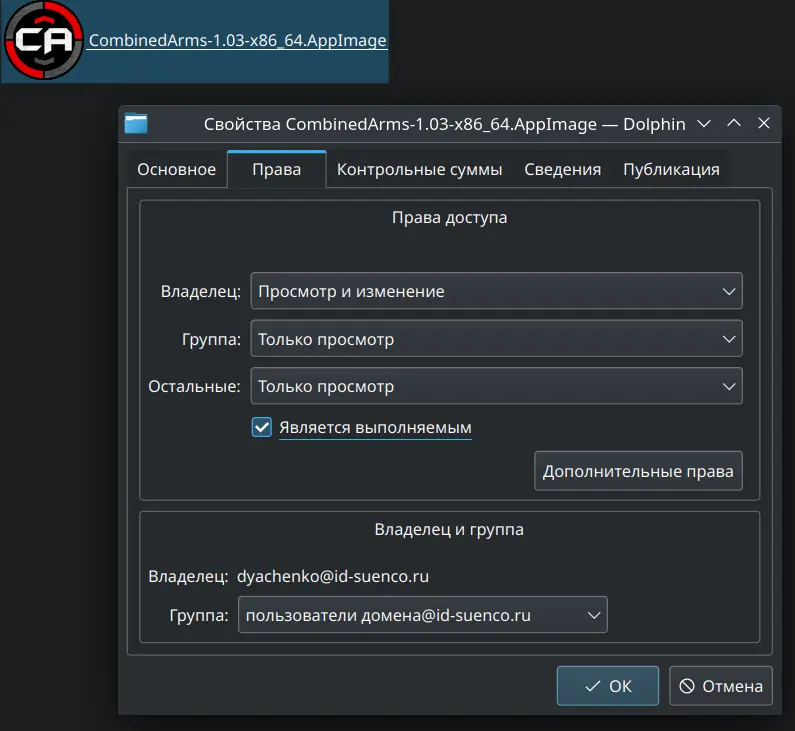
Task: Expand the Владелец permissions dropdown
Action: (x=496, y=291)
